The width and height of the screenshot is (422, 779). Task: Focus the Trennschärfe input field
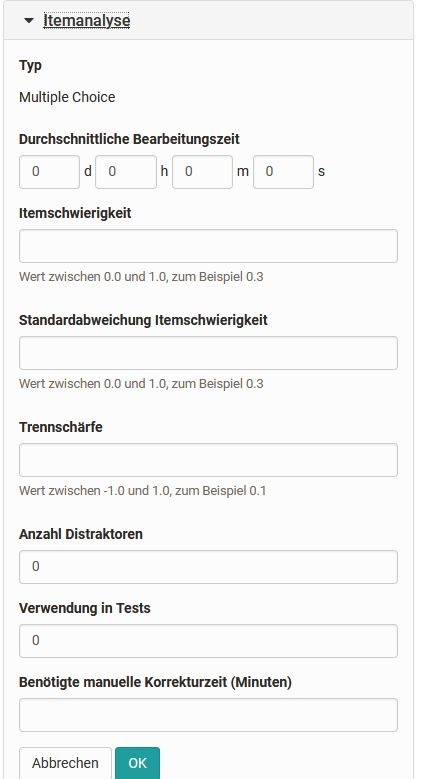coord(208,460)
